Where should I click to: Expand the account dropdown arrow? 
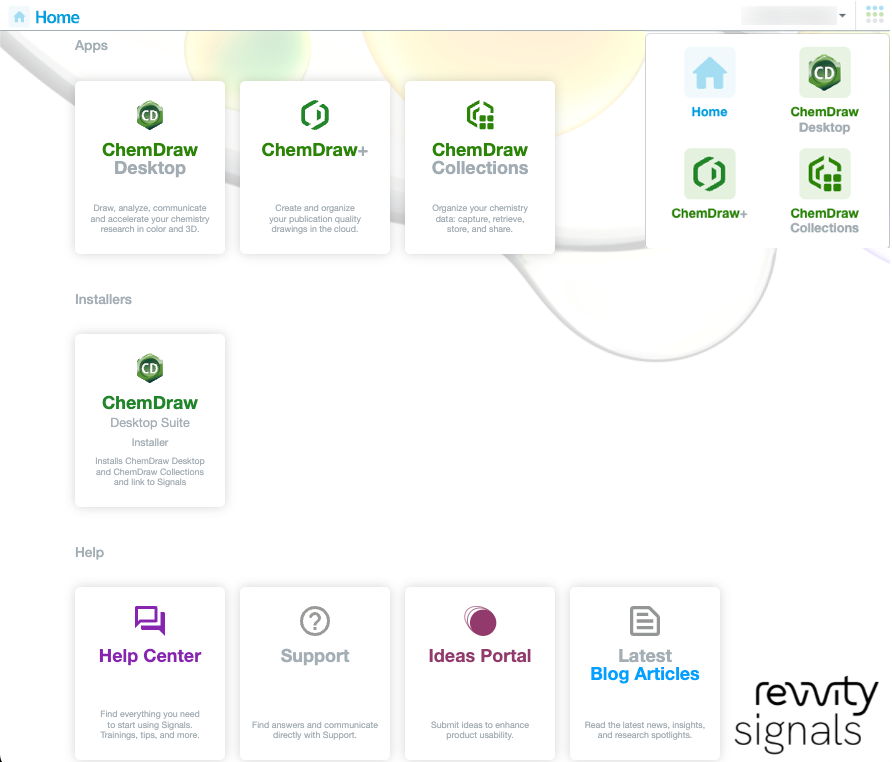pyautogui.click(x=845, y=14)
